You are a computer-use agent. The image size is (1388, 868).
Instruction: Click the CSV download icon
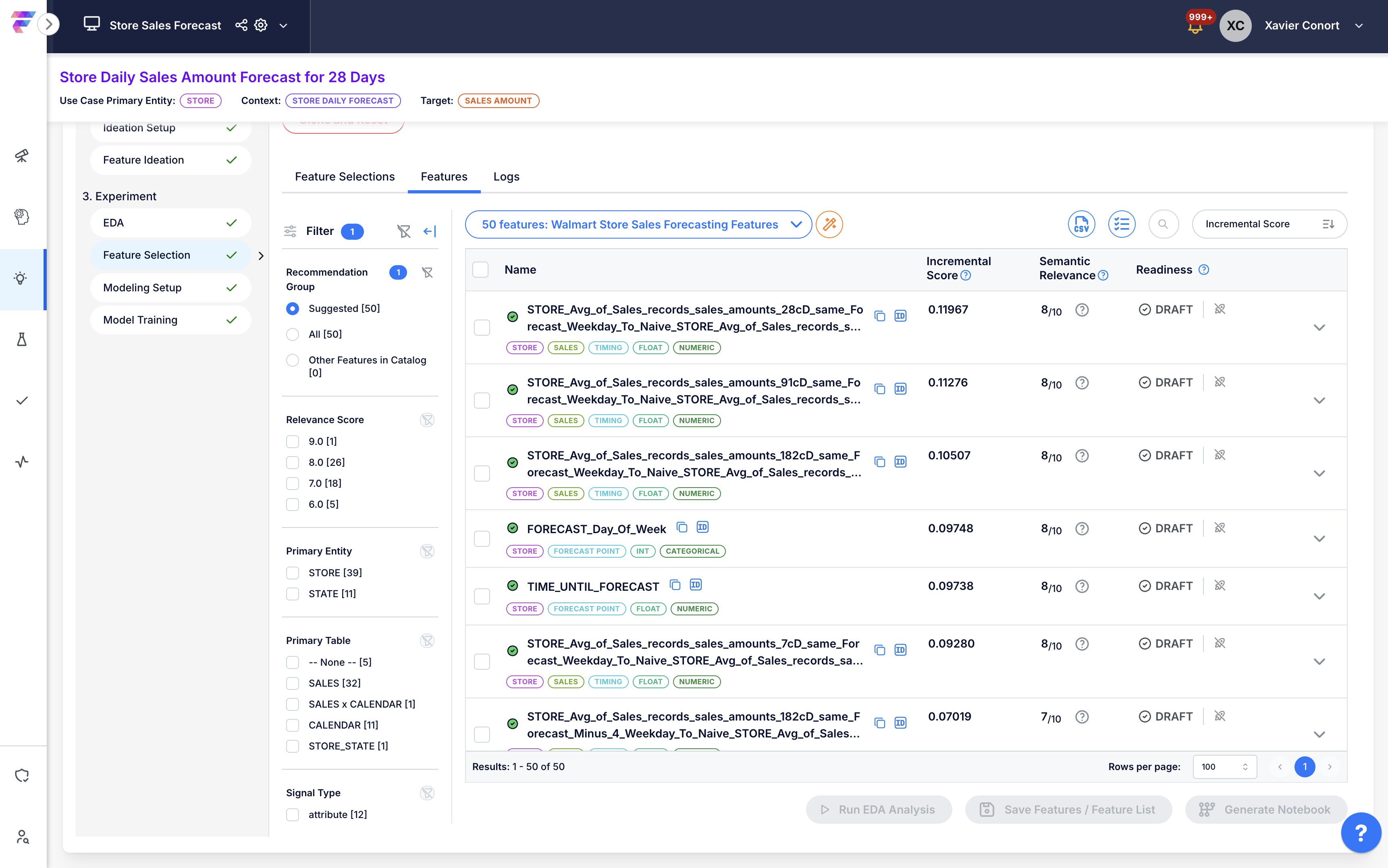(1081, 224)
